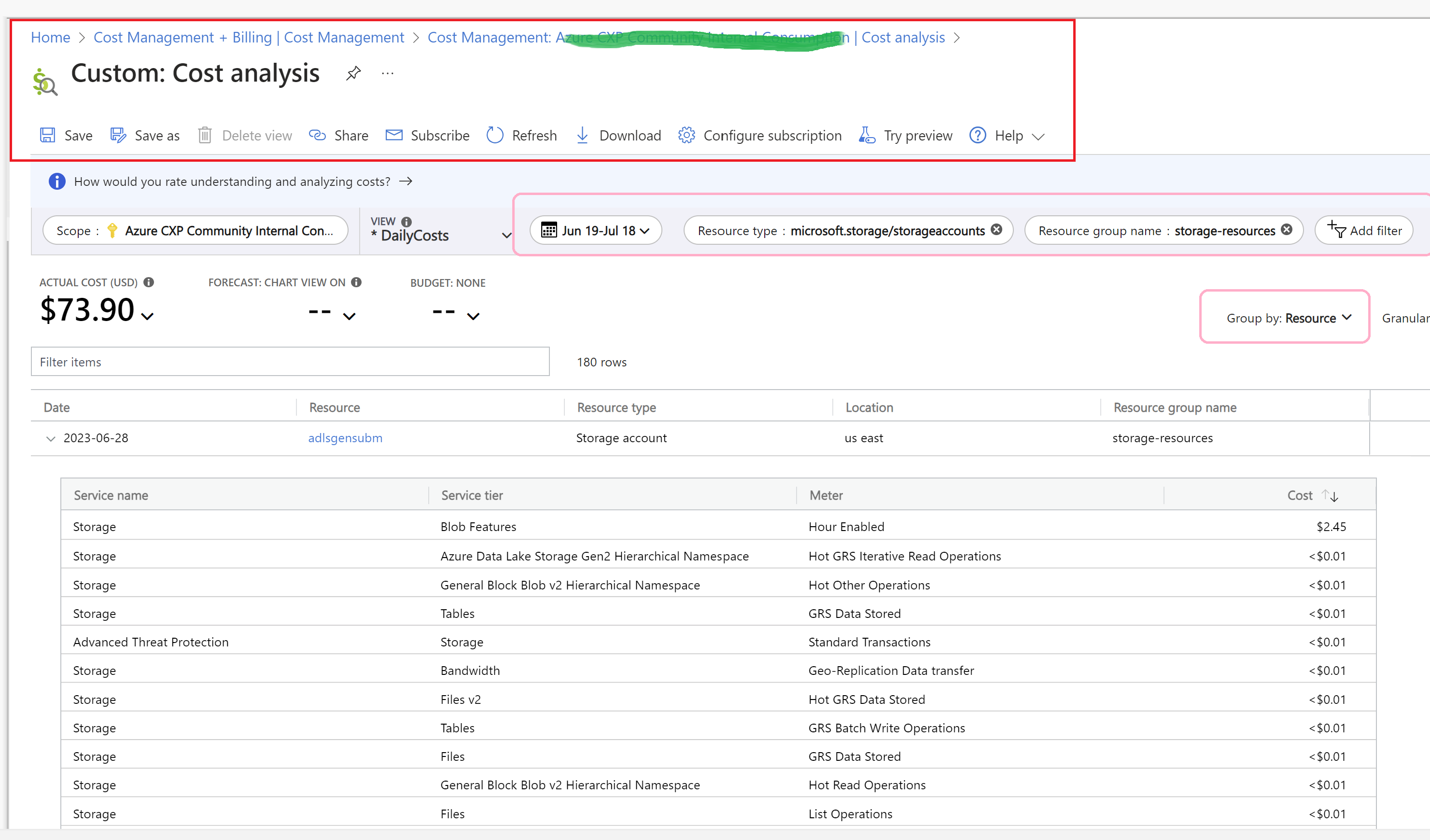Select the Hour Enabled meter cell
The height and width of the screenshot is (840, 1430).
[846, 527]
